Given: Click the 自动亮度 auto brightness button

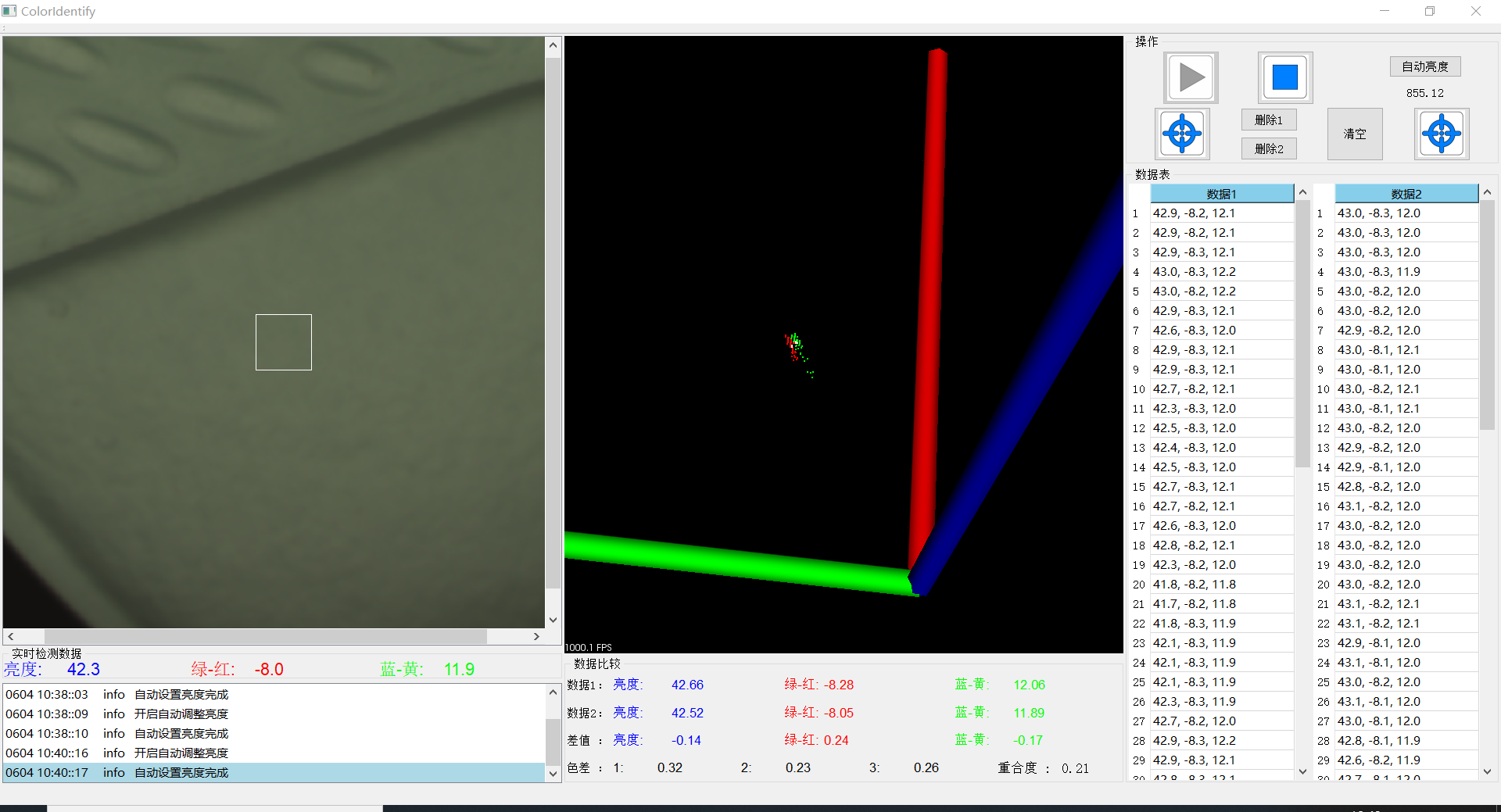Looking at the screenshot, I should (1424, 66).
